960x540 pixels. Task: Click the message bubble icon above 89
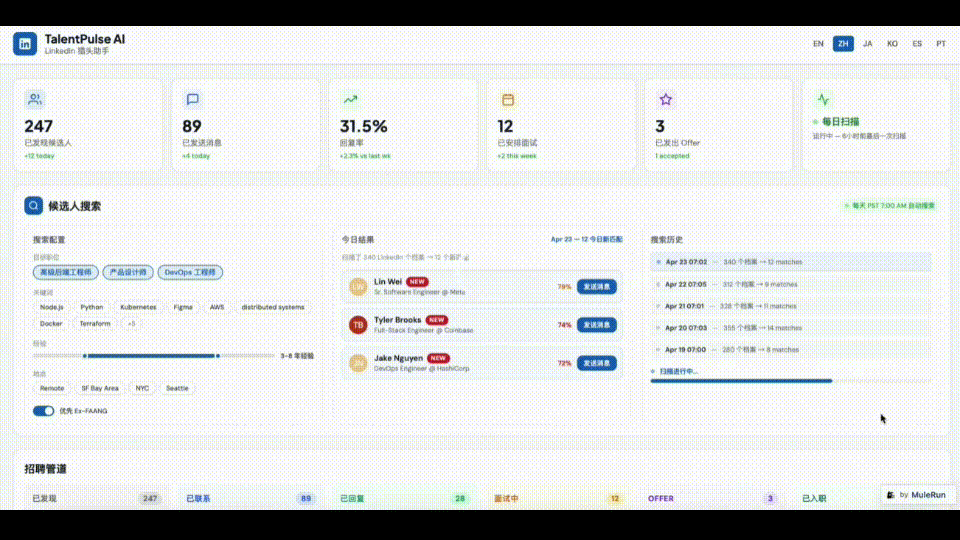point(192,99)
